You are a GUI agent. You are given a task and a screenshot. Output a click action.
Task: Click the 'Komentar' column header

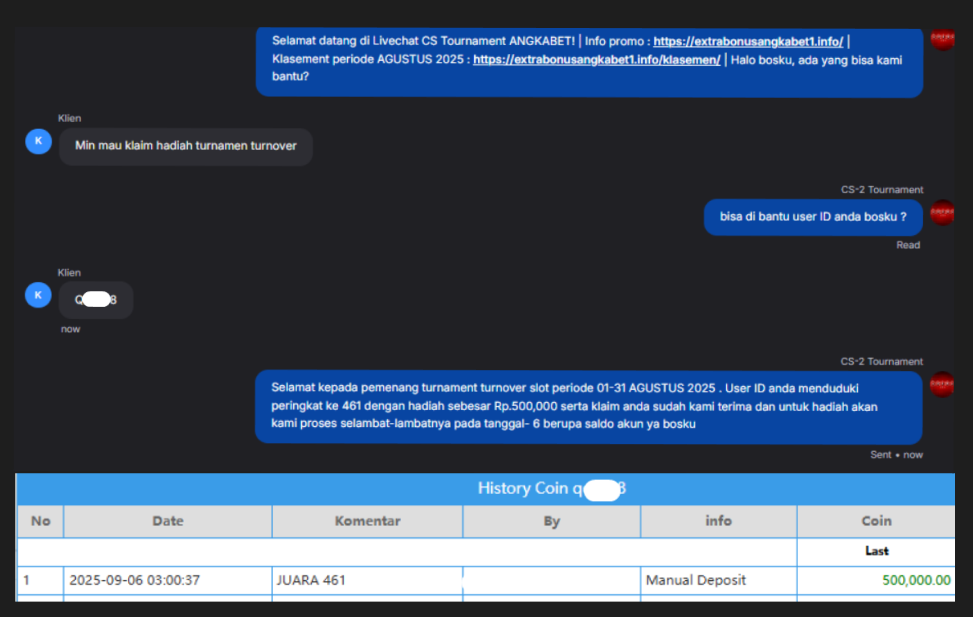tap(367, 521)
